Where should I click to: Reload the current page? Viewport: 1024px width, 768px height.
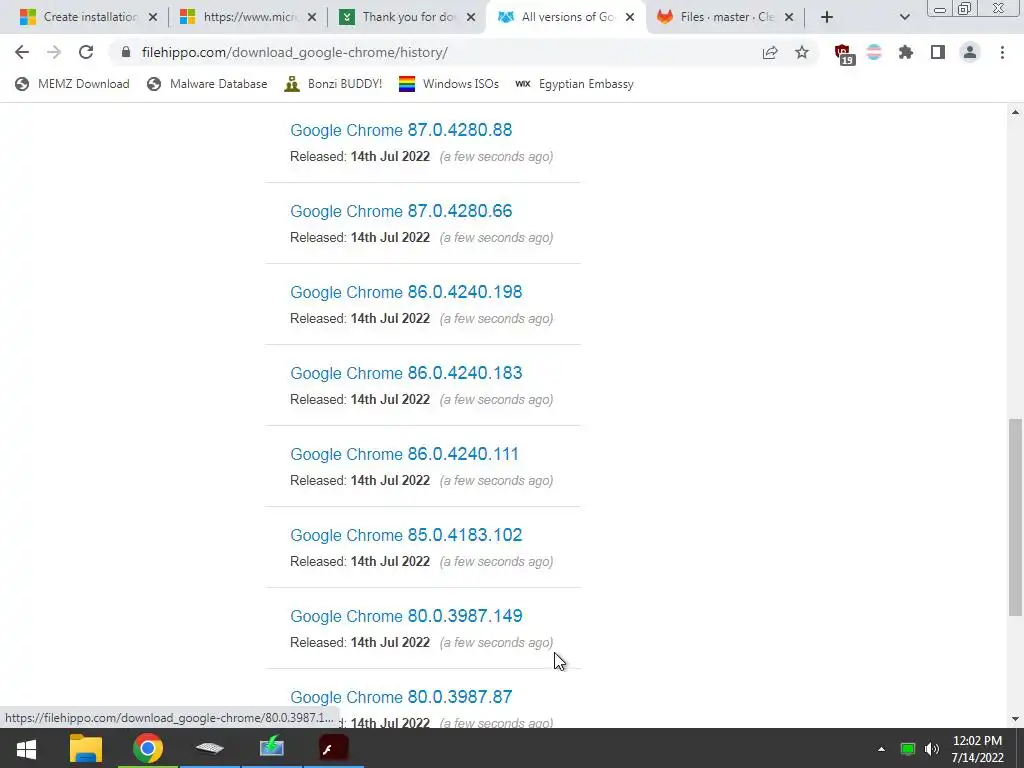coord(86,52)
